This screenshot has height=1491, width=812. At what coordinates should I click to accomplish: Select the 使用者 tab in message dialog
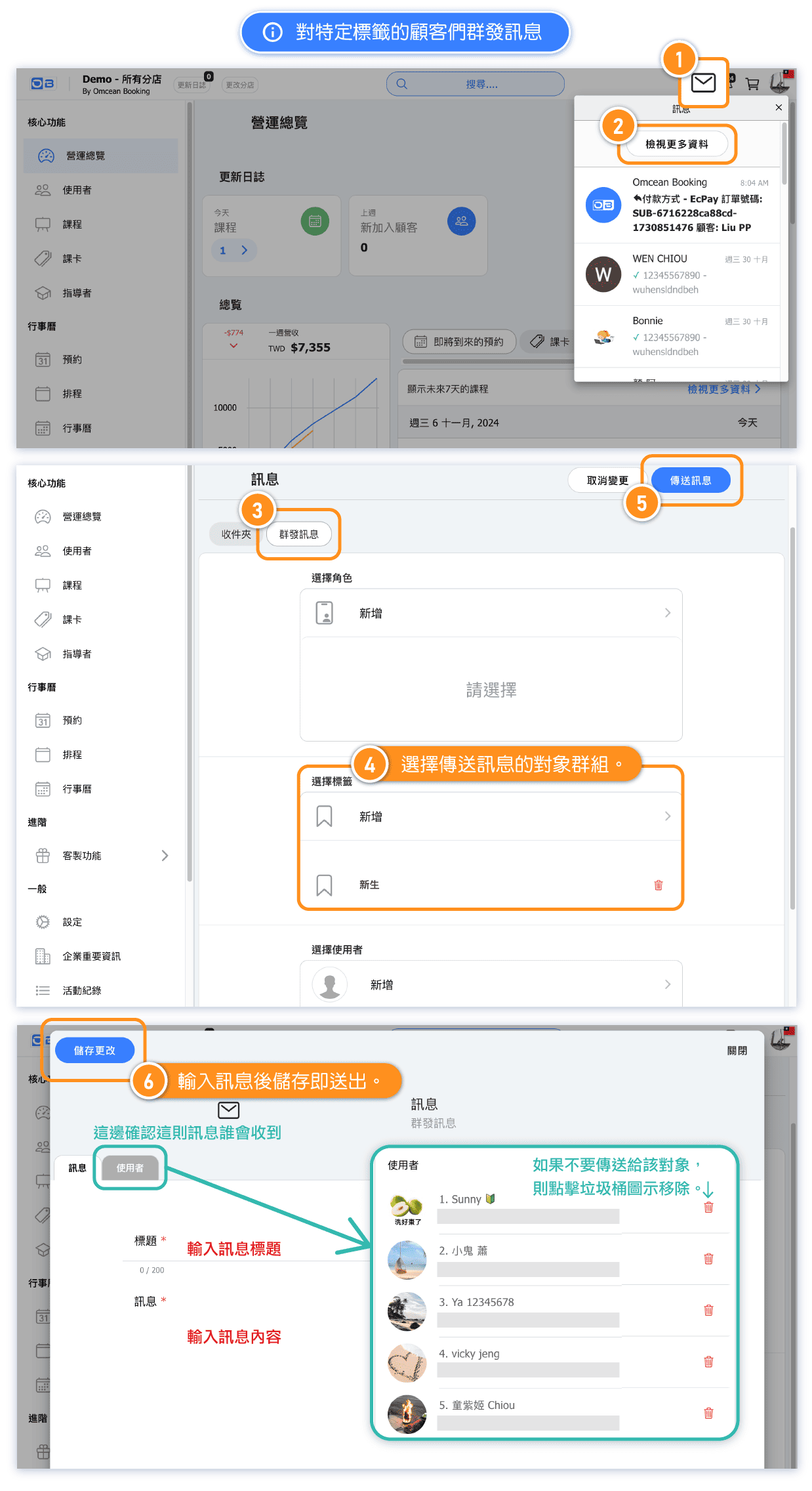point(130,1168)
